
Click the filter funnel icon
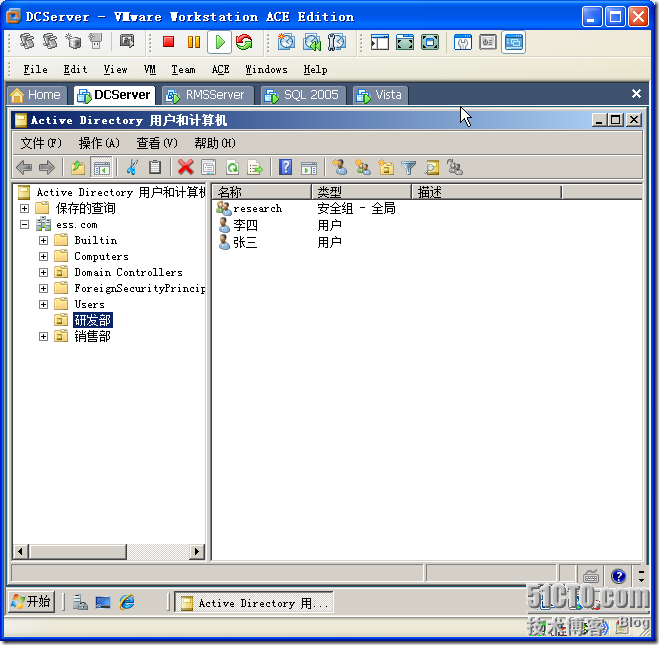[409, 168]
